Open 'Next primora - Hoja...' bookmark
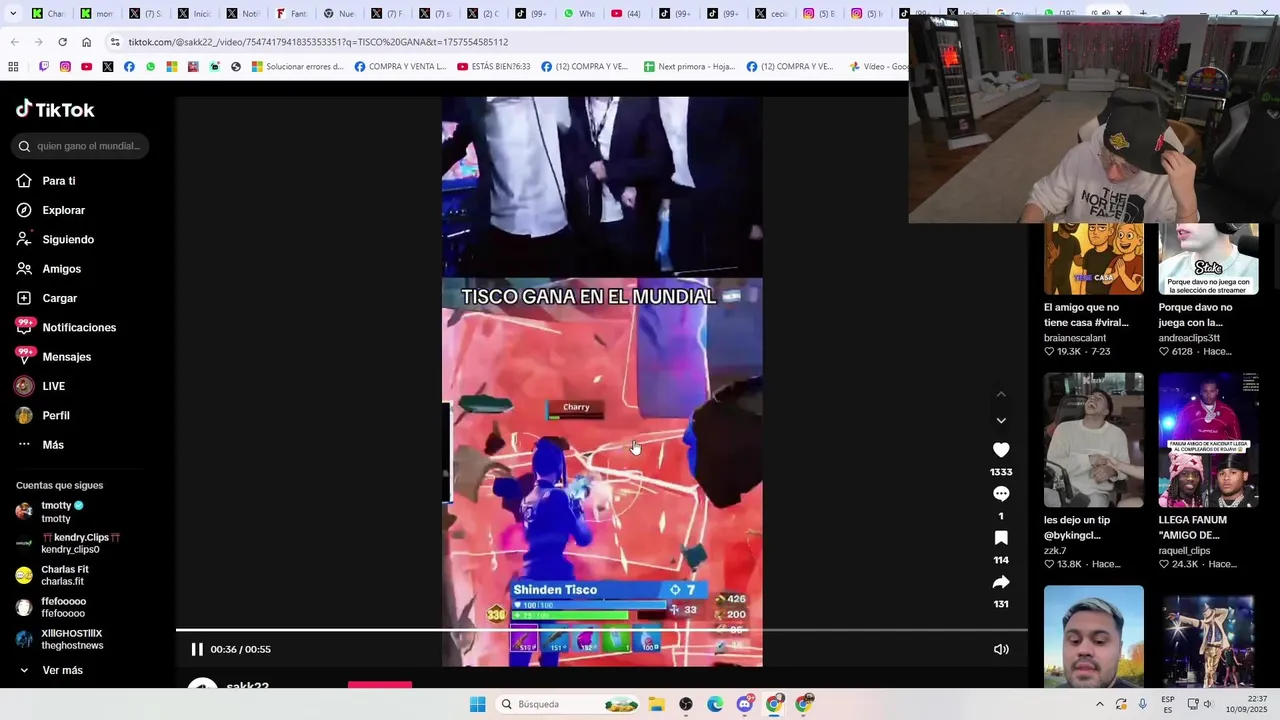This screenshot has height=720, width=1280. coord(690,67)
